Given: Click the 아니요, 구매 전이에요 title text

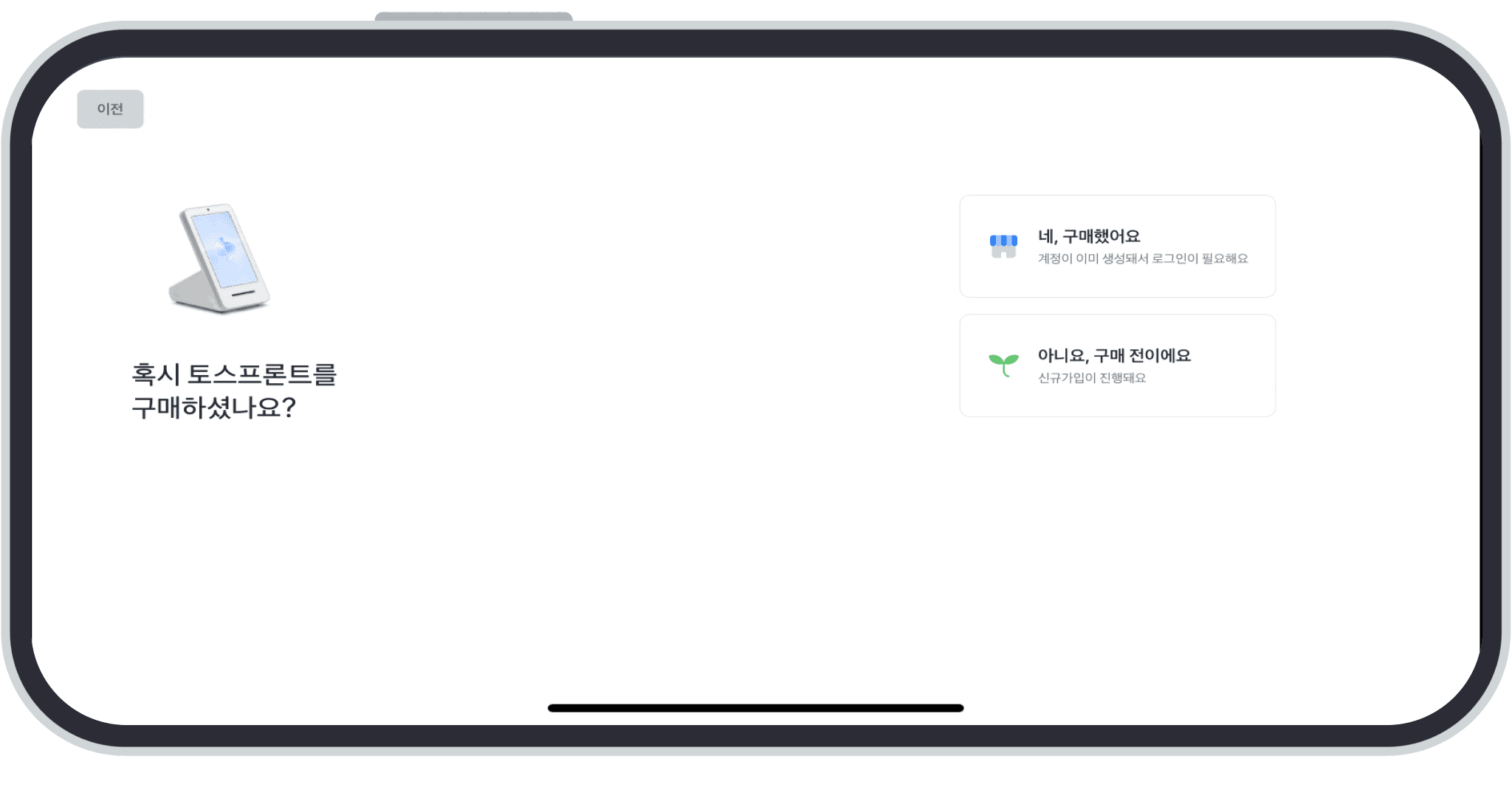Looking at the screenshot, I should pyautogui.click(x=1114, y=355).
